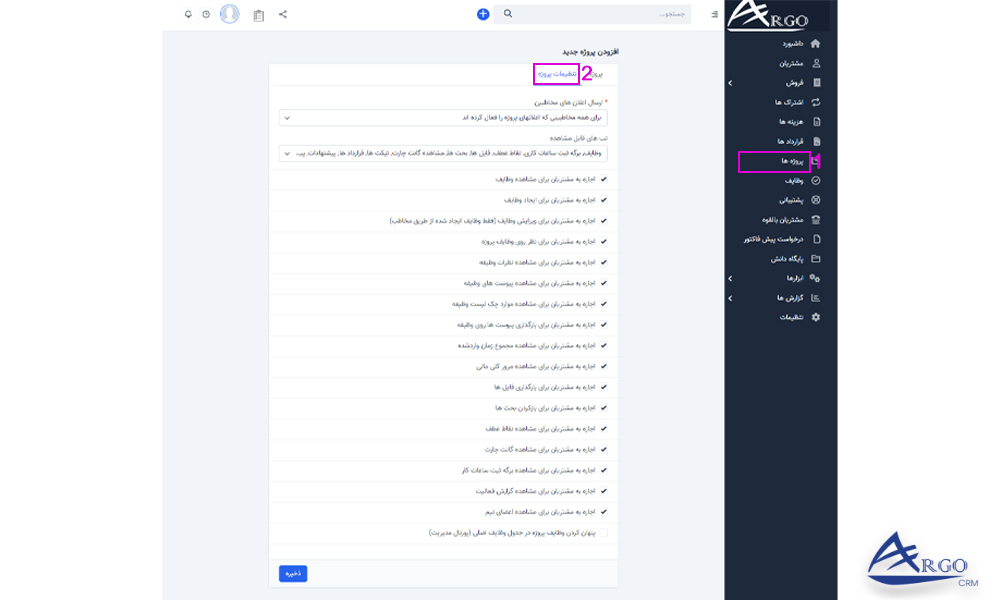Click the ذخیره (Save) button
The width and height of the screenshot is (1000, 600).
294,573
